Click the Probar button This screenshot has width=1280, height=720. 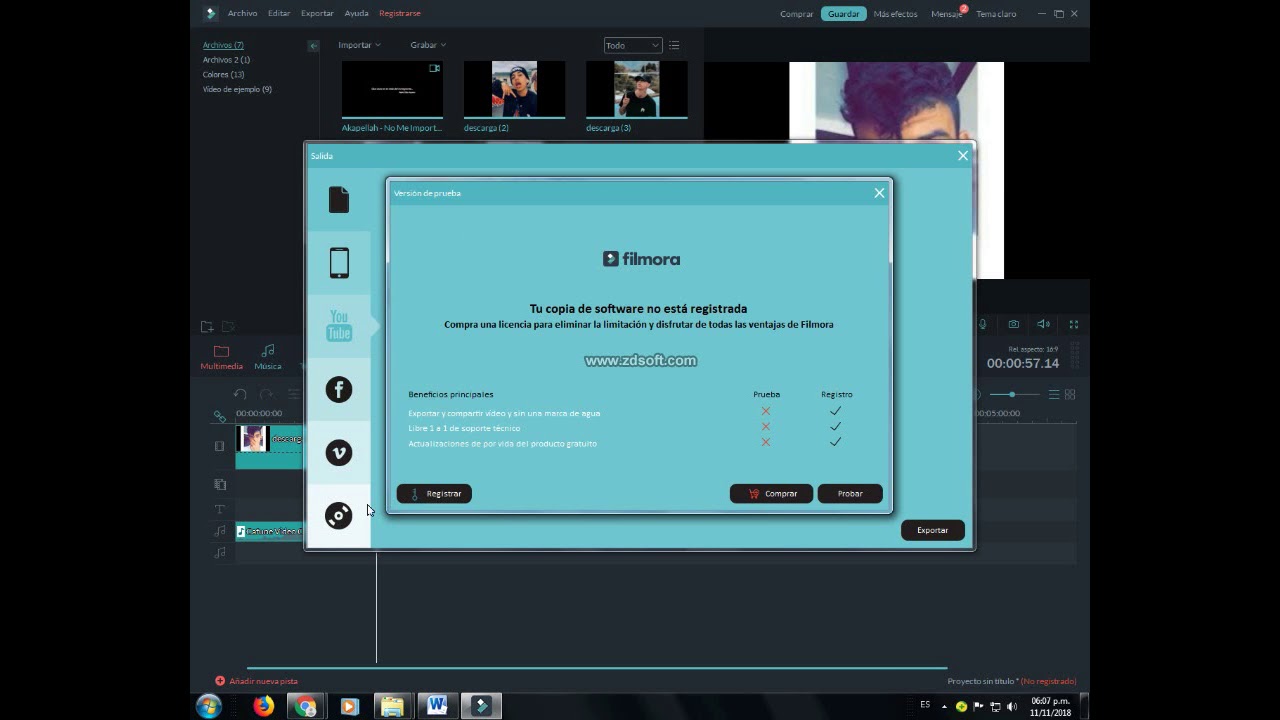(x=850, y=494)
